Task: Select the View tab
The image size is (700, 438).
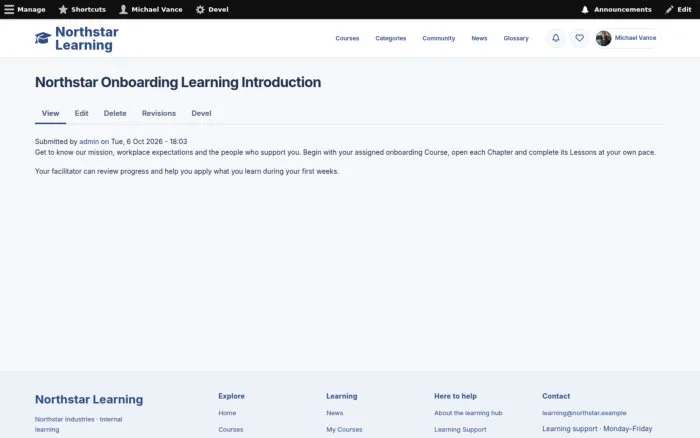Action: coord(50,113)
